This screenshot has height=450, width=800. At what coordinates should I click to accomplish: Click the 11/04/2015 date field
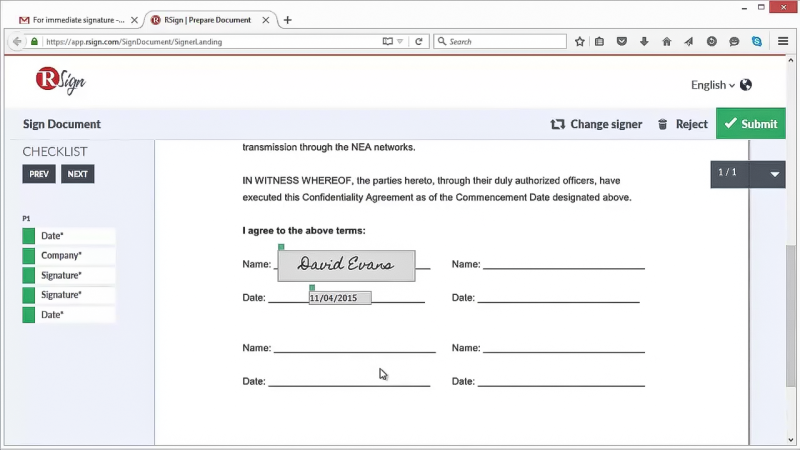click(340, 298)
